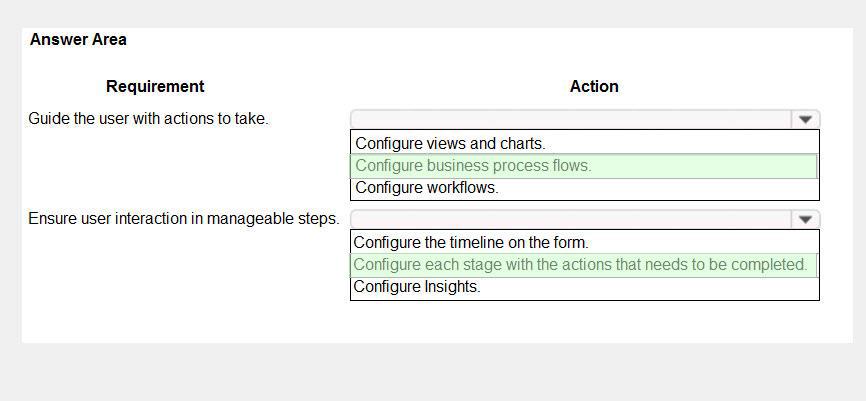Click white space between Requirement and Action headers

coord(387,86)
